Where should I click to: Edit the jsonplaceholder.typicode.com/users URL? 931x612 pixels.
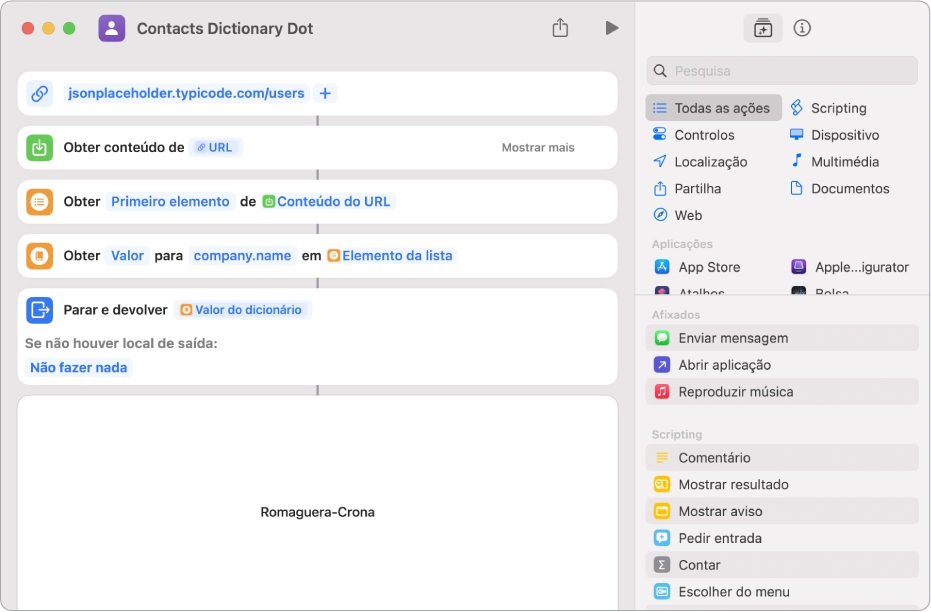pyautogui.click(x=186, y=93)
